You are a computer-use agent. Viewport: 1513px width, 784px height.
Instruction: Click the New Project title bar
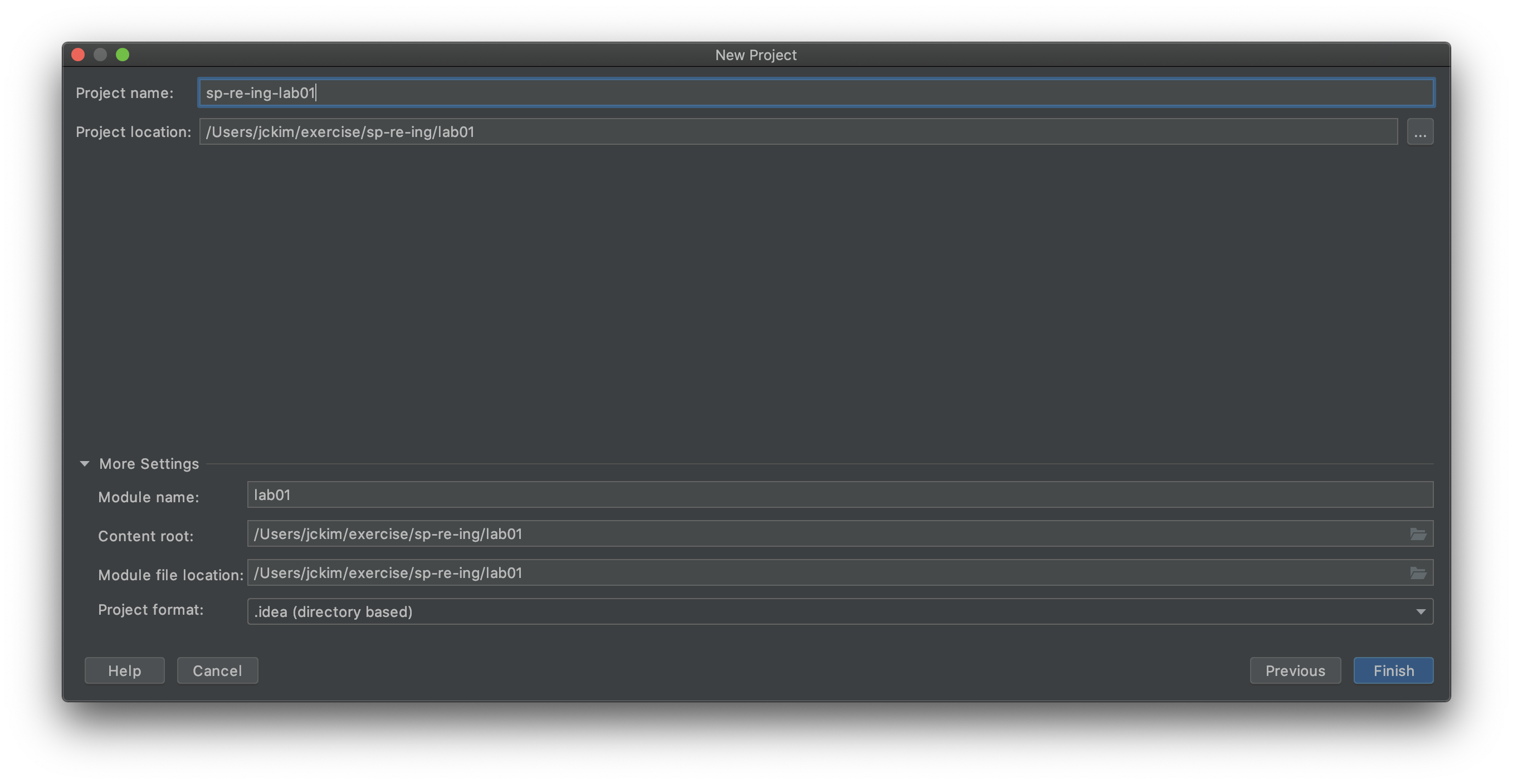point(755,55)
